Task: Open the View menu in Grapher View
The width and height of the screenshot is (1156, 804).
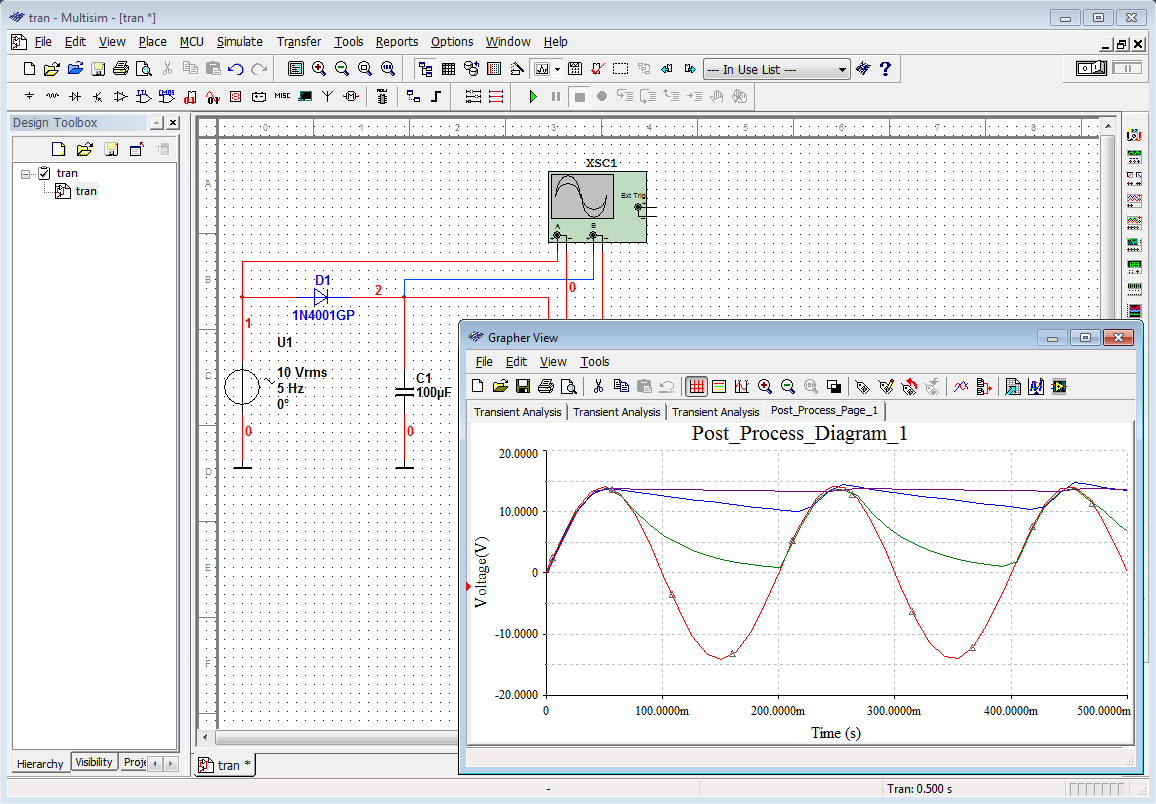Action: [553, 362]
